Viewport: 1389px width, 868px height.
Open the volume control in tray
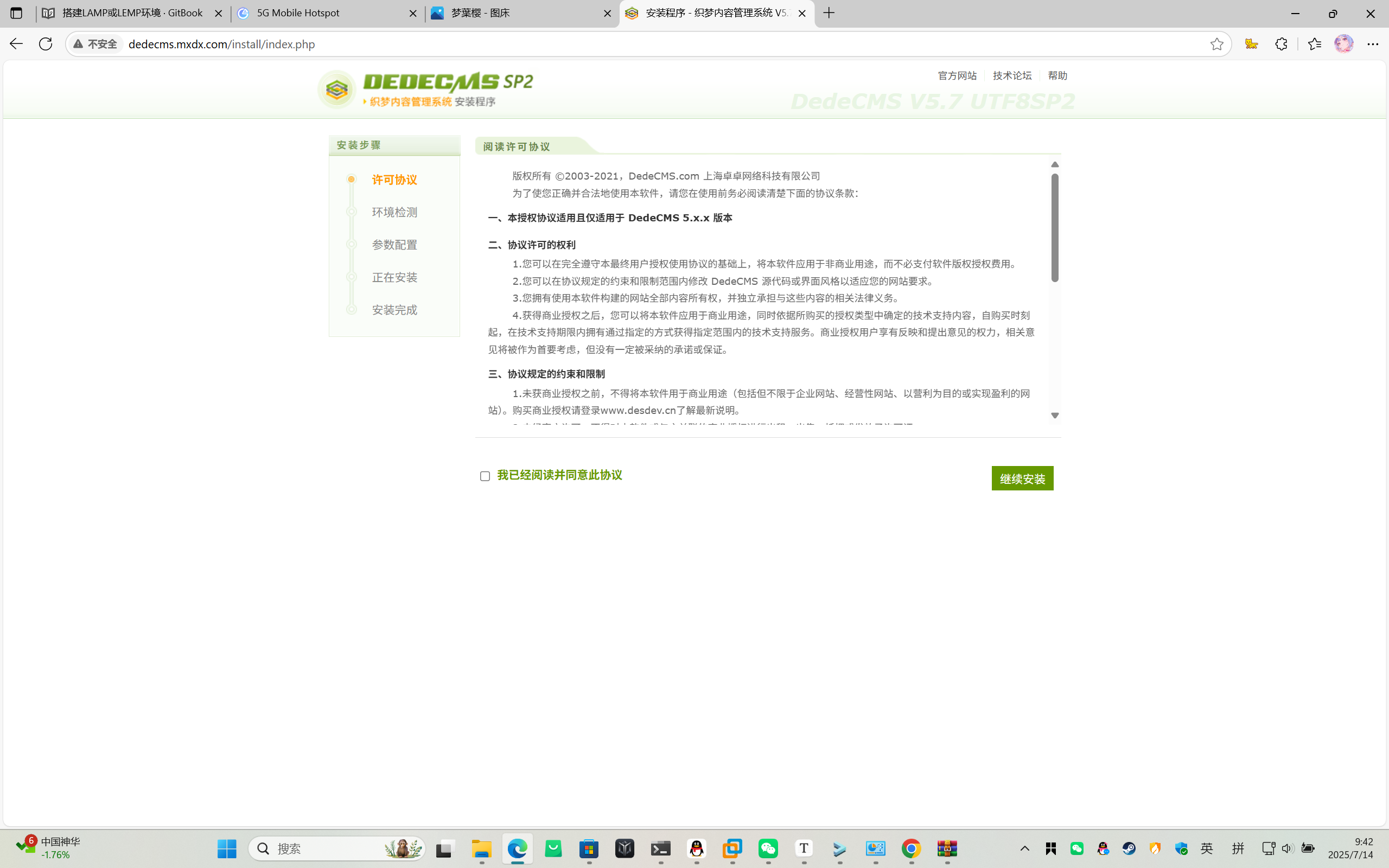(1288, 848)
